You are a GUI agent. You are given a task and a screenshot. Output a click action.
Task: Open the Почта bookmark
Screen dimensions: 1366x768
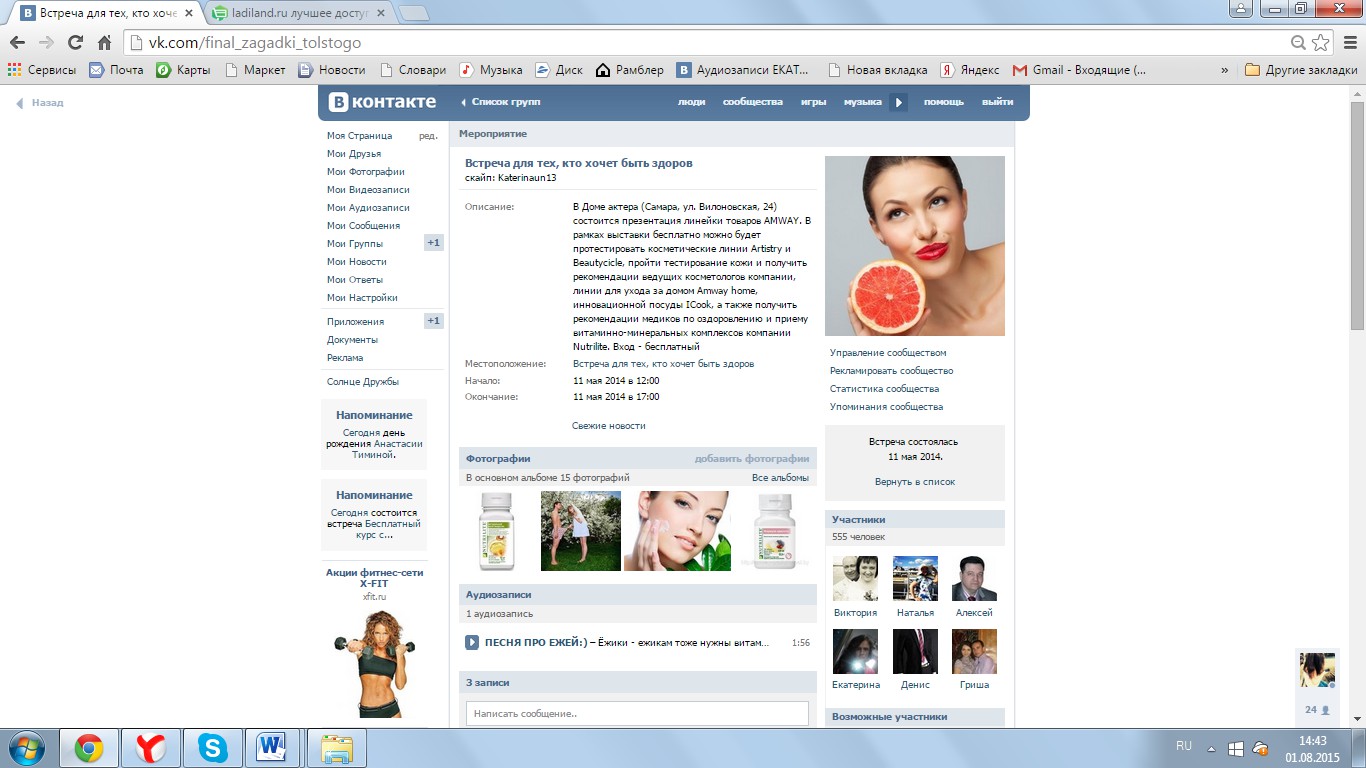(x=117, y=70)
